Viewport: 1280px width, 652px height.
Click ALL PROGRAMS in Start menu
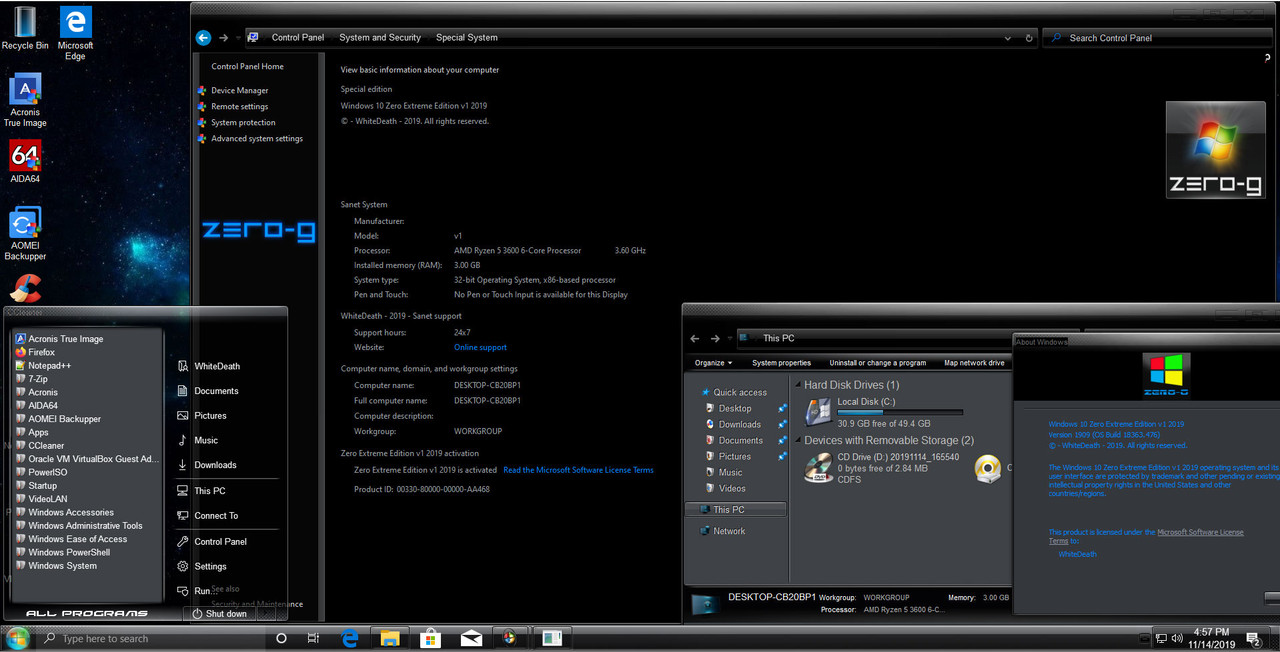click(x=86, y=614)
